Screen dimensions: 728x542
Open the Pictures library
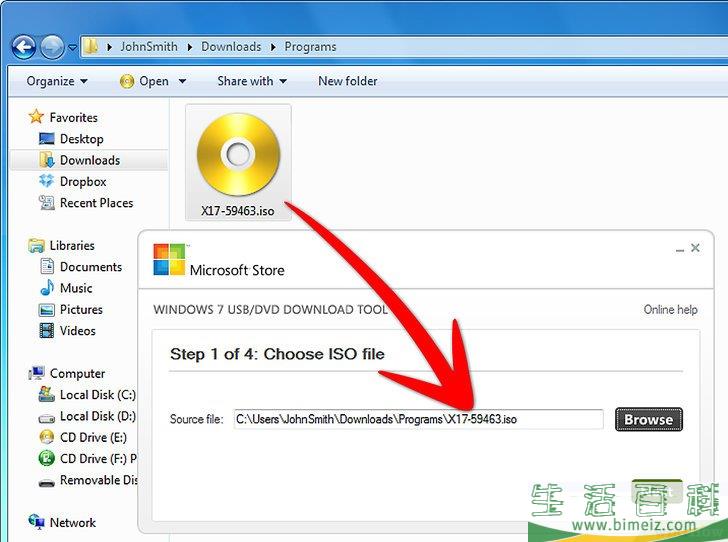(81, 309)
